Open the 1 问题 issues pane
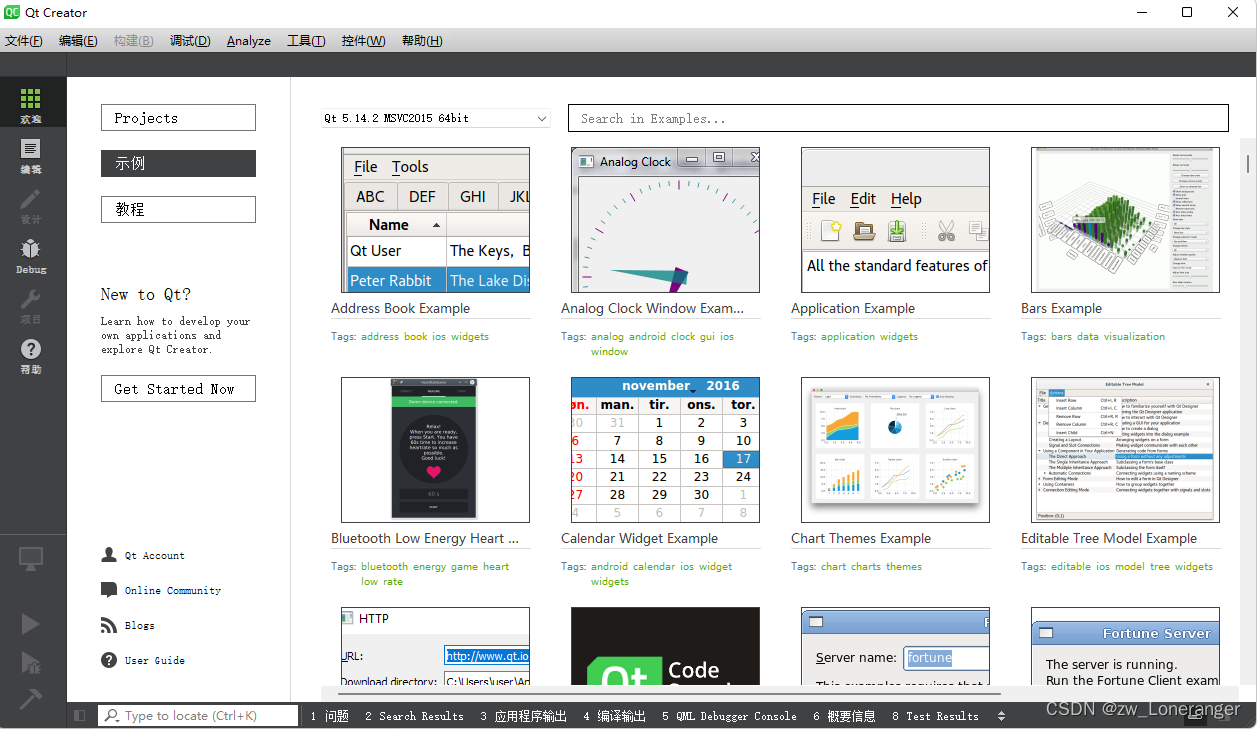 (329, 716)
